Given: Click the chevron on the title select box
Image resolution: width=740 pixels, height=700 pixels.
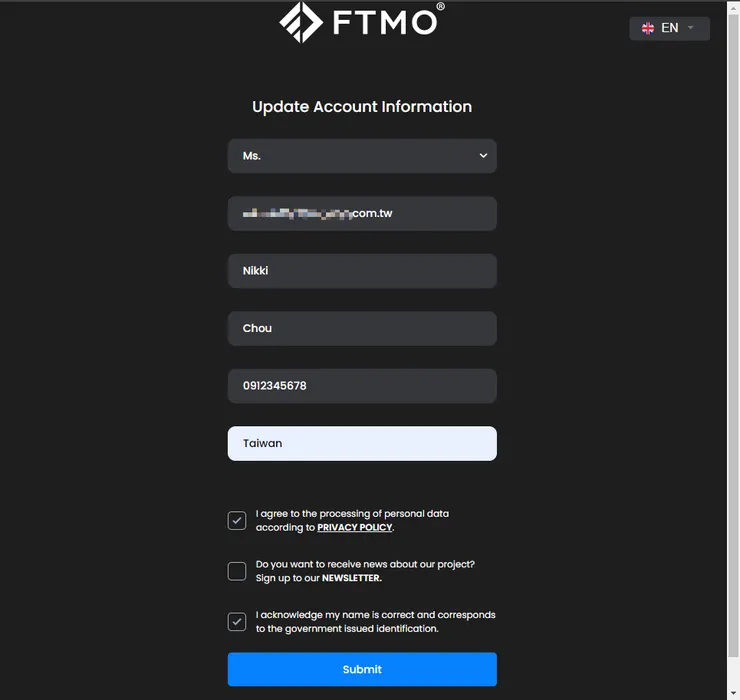Looking at the screenshot, I should click(483, 156).
